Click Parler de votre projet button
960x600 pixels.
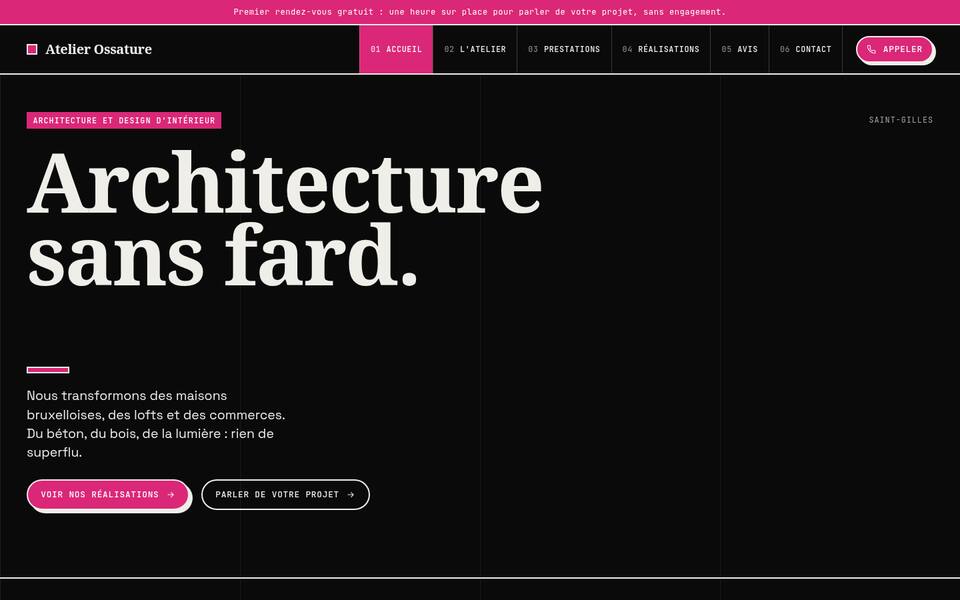click(285, 495)
